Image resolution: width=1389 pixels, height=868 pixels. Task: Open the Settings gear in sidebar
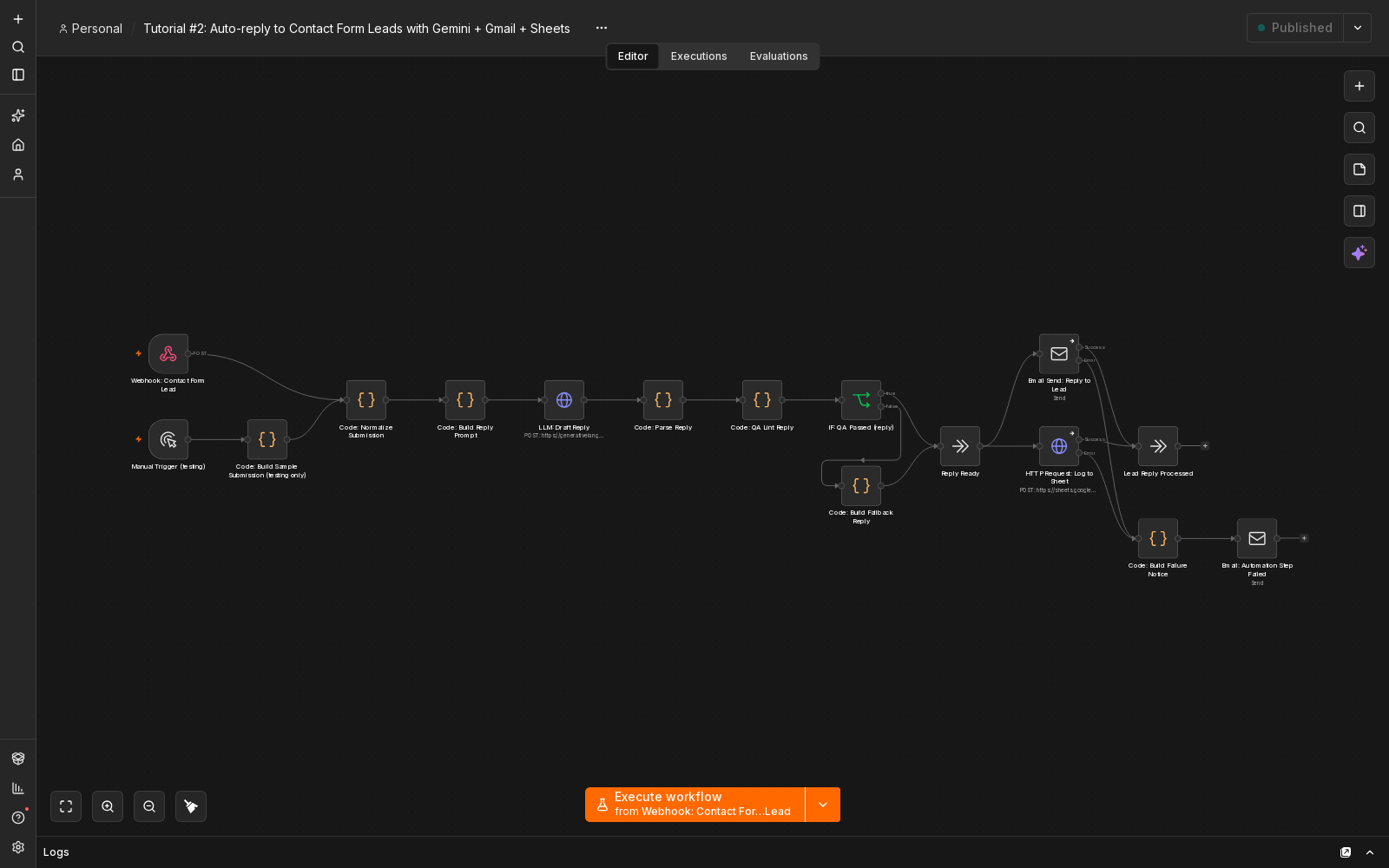pos(18,847)
